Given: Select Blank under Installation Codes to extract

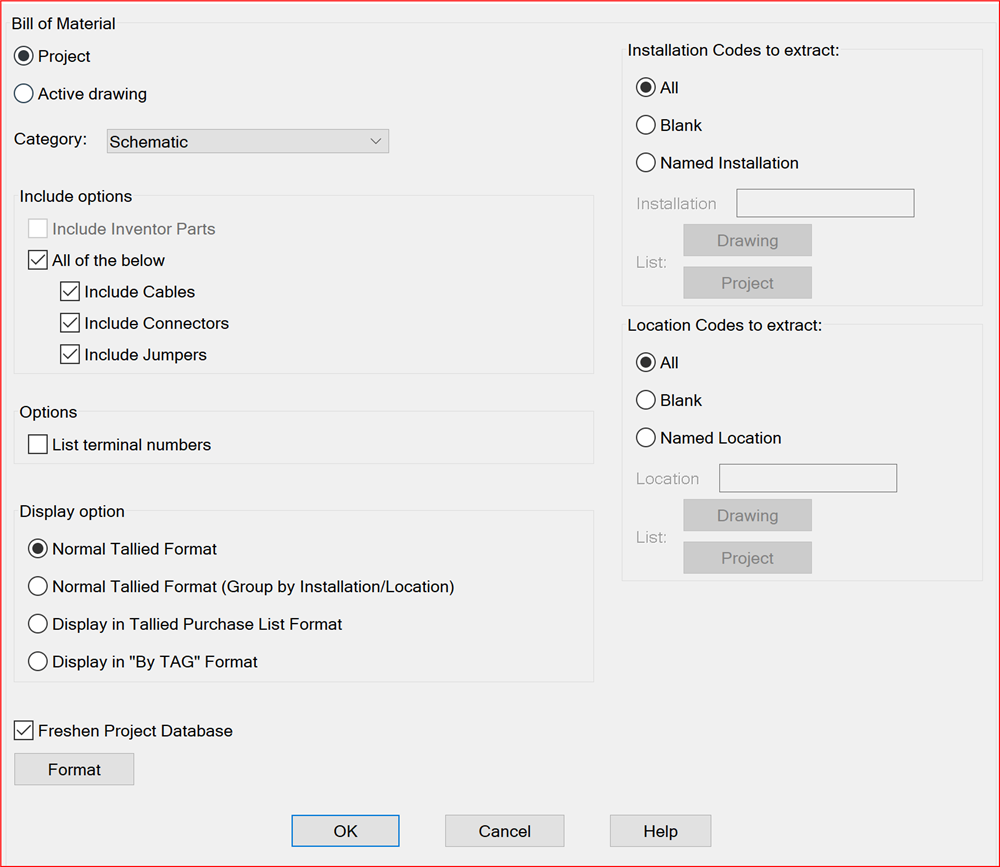Looking at the screenshot, I should [645, 125].
